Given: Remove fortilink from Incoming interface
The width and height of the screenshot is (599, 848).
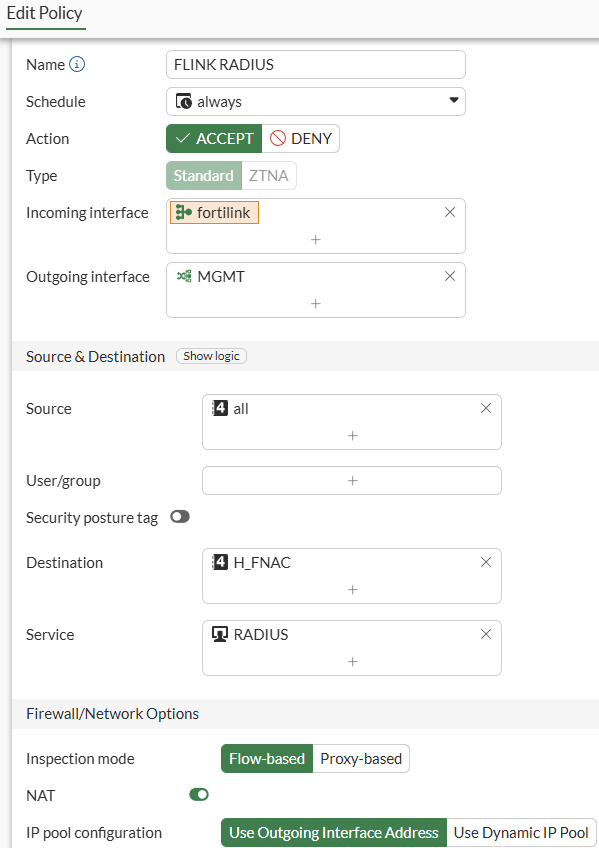Looking at the screenshot, I should tap(450, 213).
